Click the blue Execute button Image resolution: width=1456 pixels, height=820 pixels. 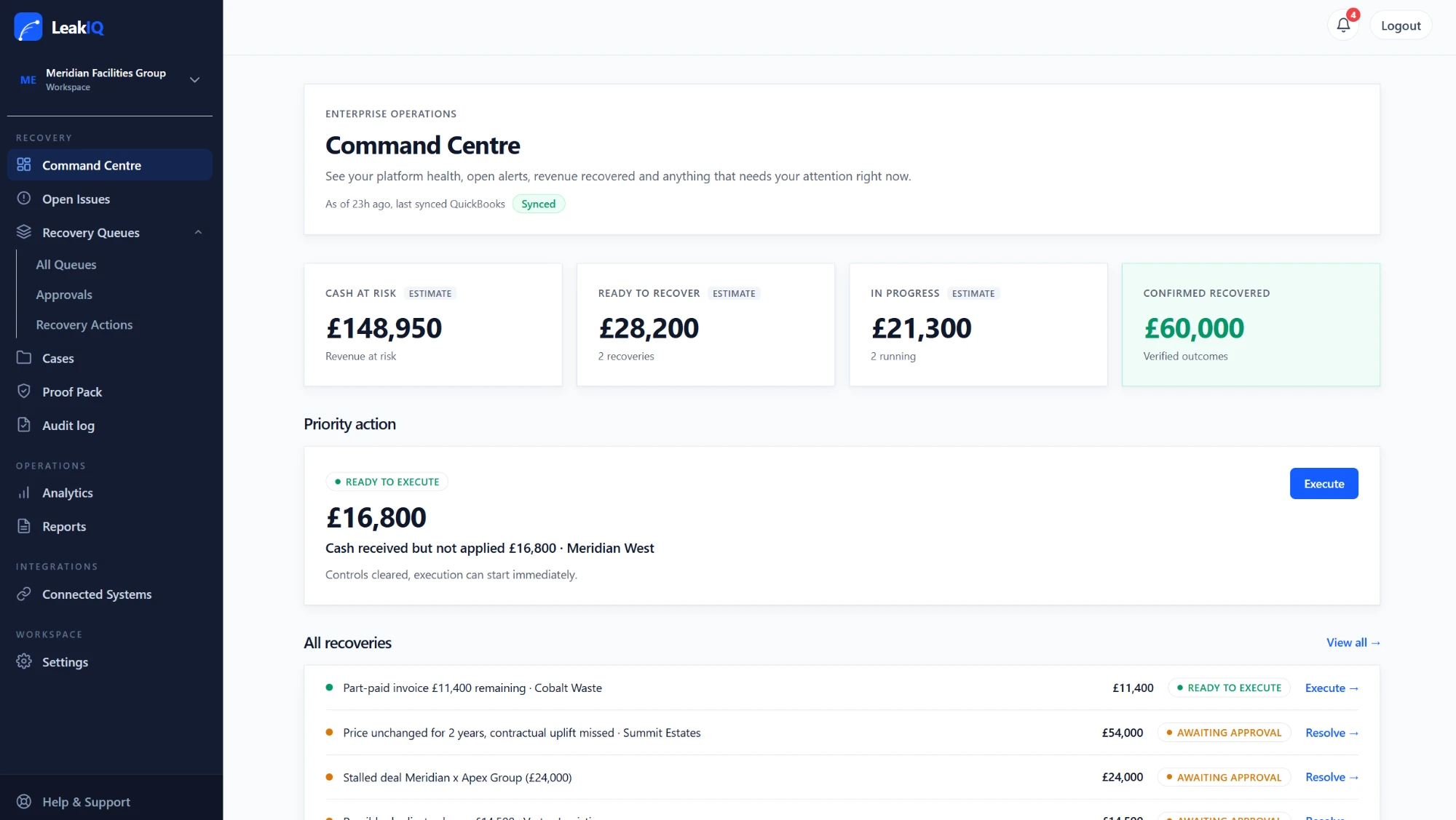click(x=1324, y=483)
